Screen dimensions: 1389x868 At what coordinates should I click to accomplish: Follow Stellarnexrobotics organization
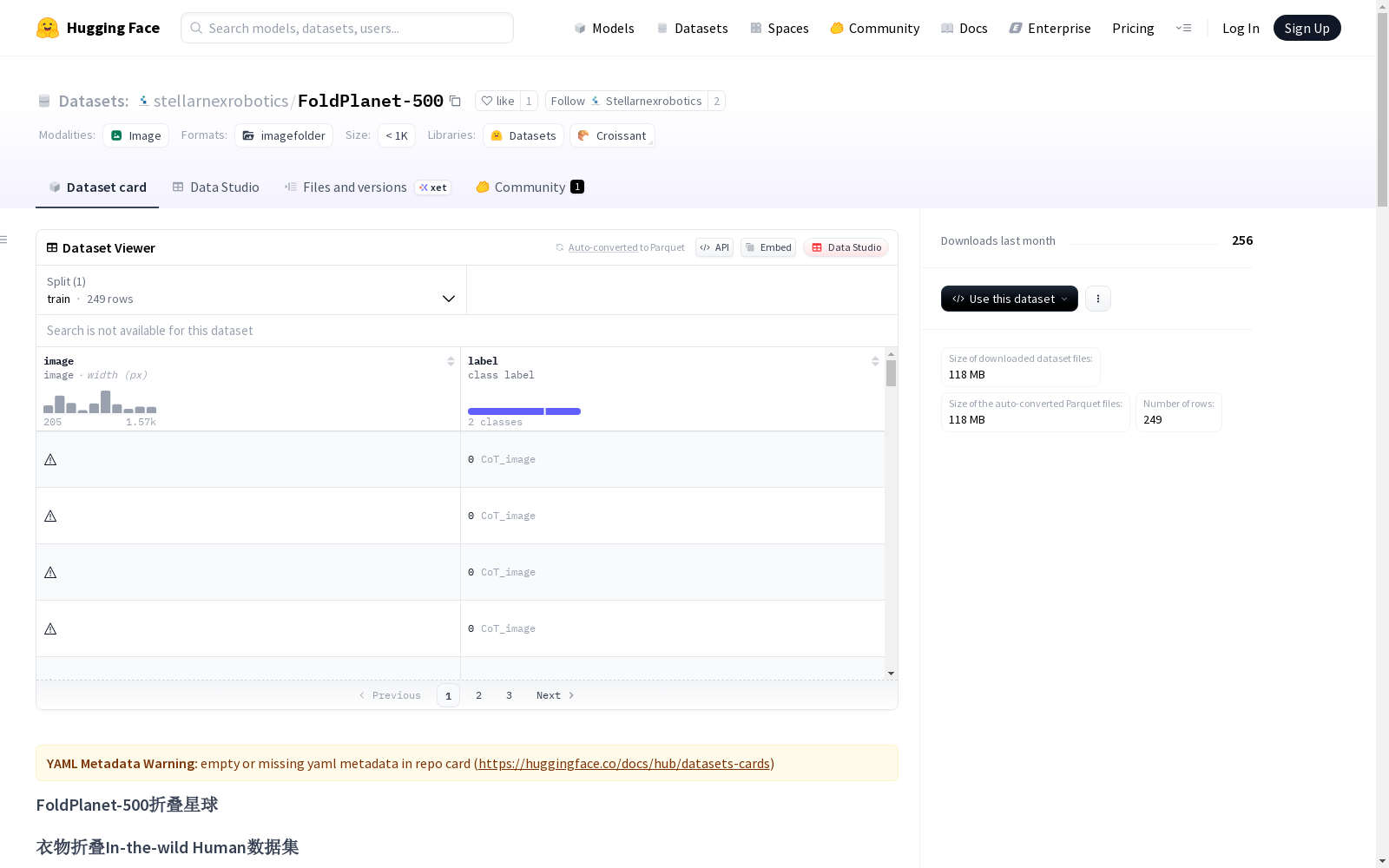click(x=626, y=101)
